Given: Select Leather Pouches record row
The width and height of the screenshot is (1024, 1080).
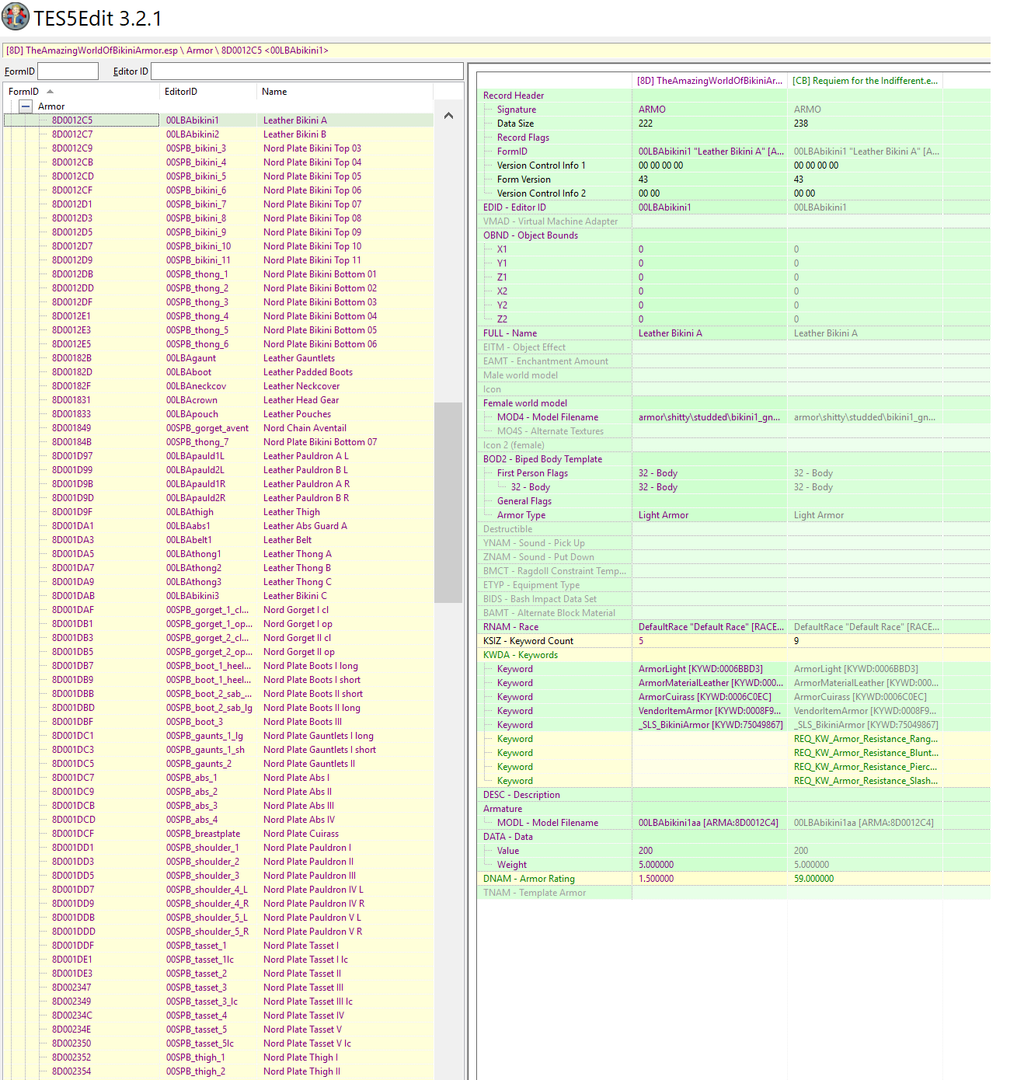Looking at the screenshot, I should [x=218, y=414].
